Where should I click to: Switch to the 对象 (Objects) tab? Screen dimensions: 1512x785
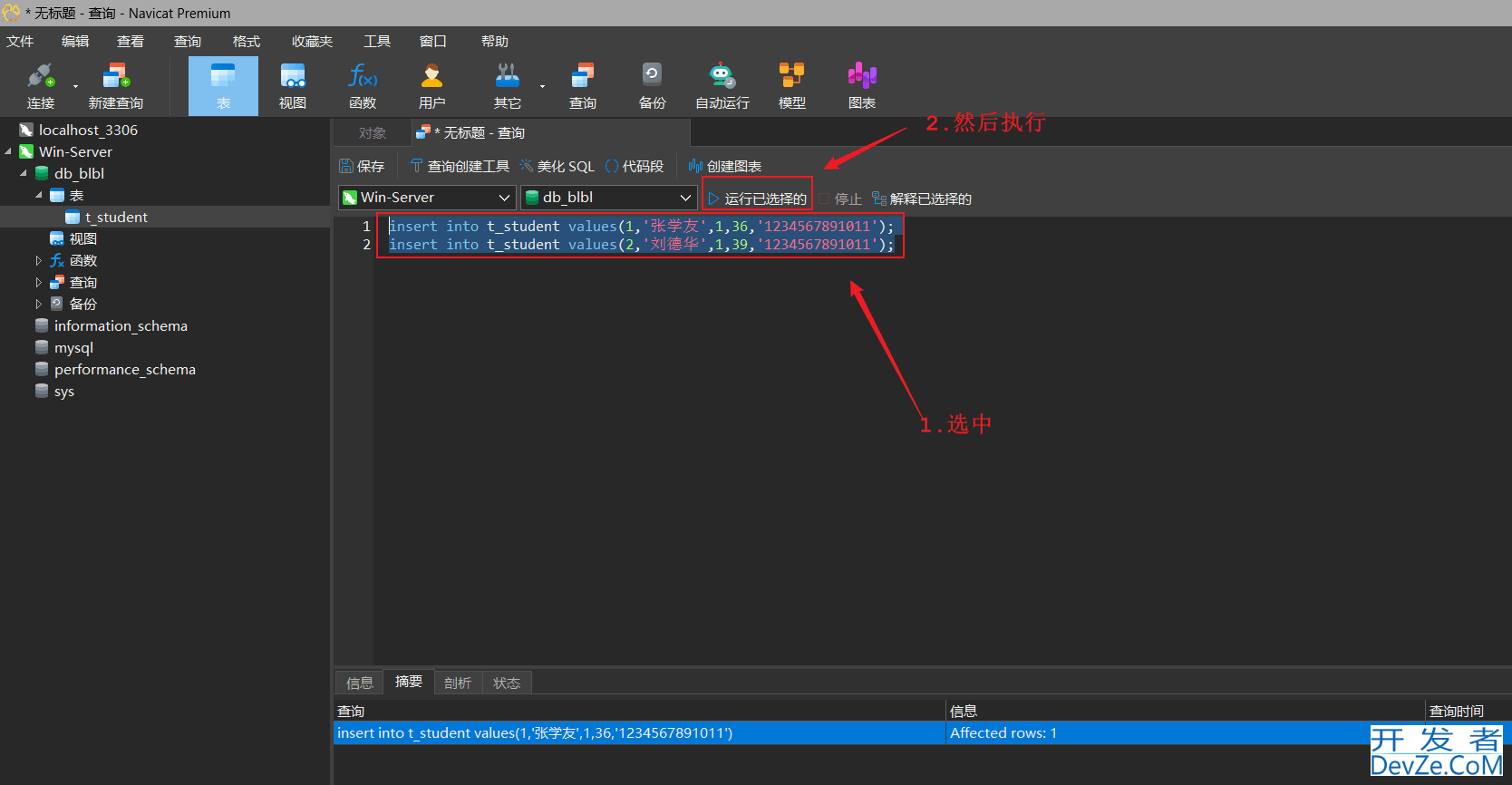click(373, 133)
